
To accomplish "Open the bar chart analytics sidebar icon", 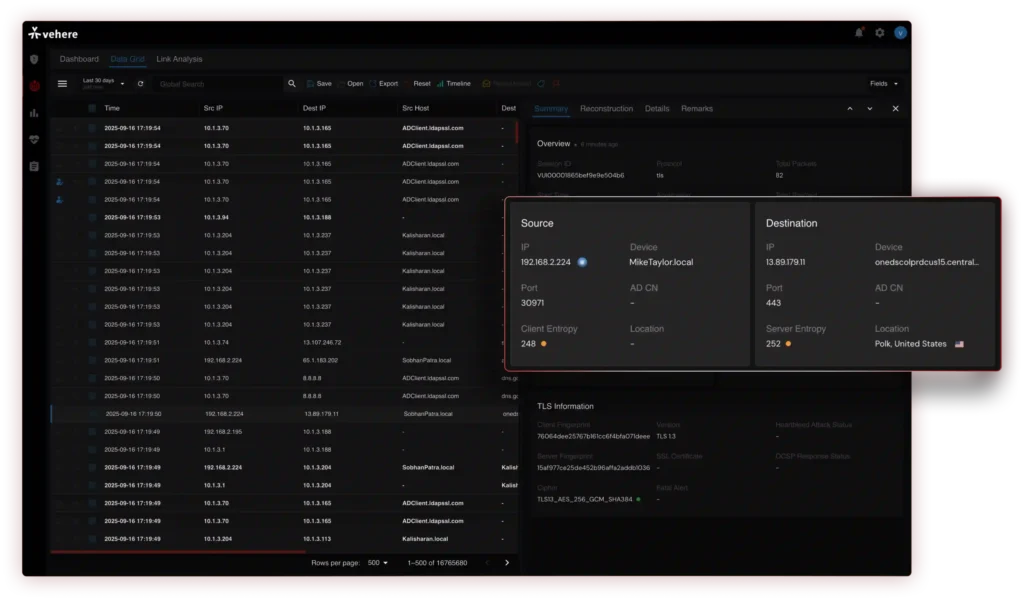I will point(34,113).
